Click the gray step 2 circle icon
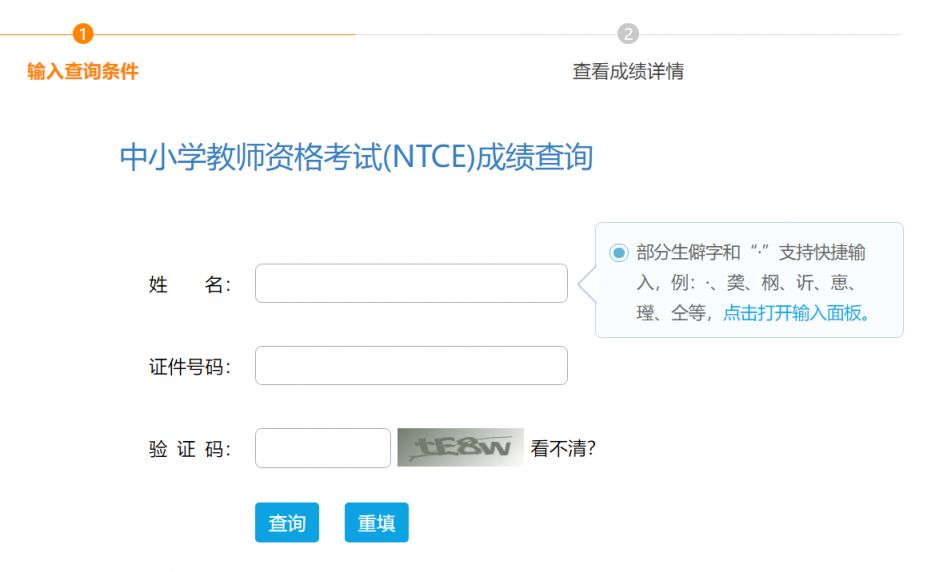 point(628,34)
